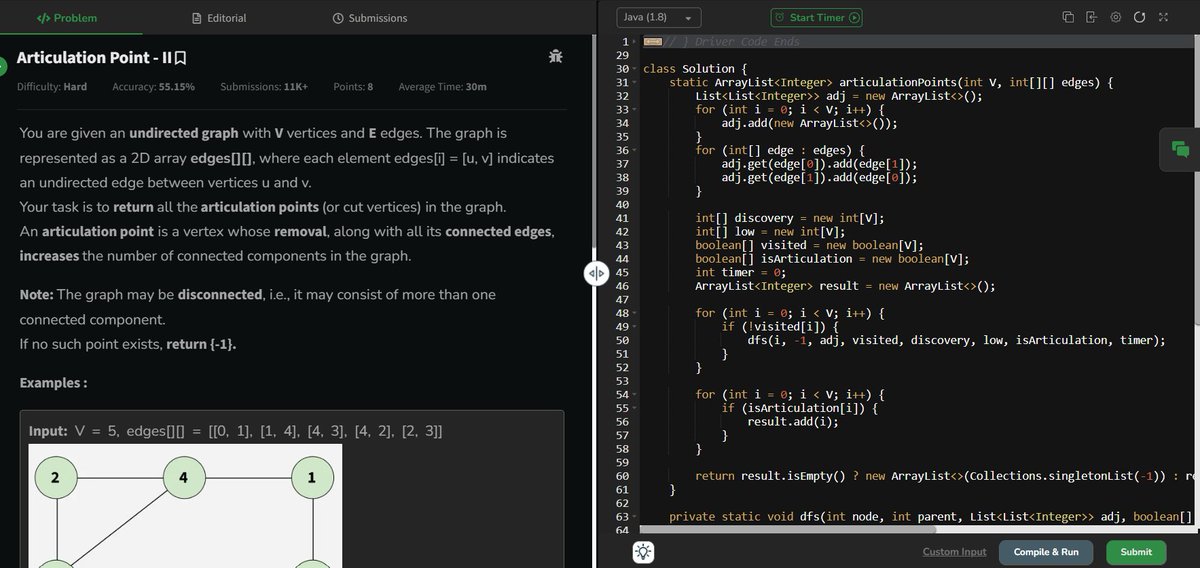This screenshot has width=1200, height=568.
Task: Collapse the isArticulation if fold at line 55
Action: coord(636,408)
